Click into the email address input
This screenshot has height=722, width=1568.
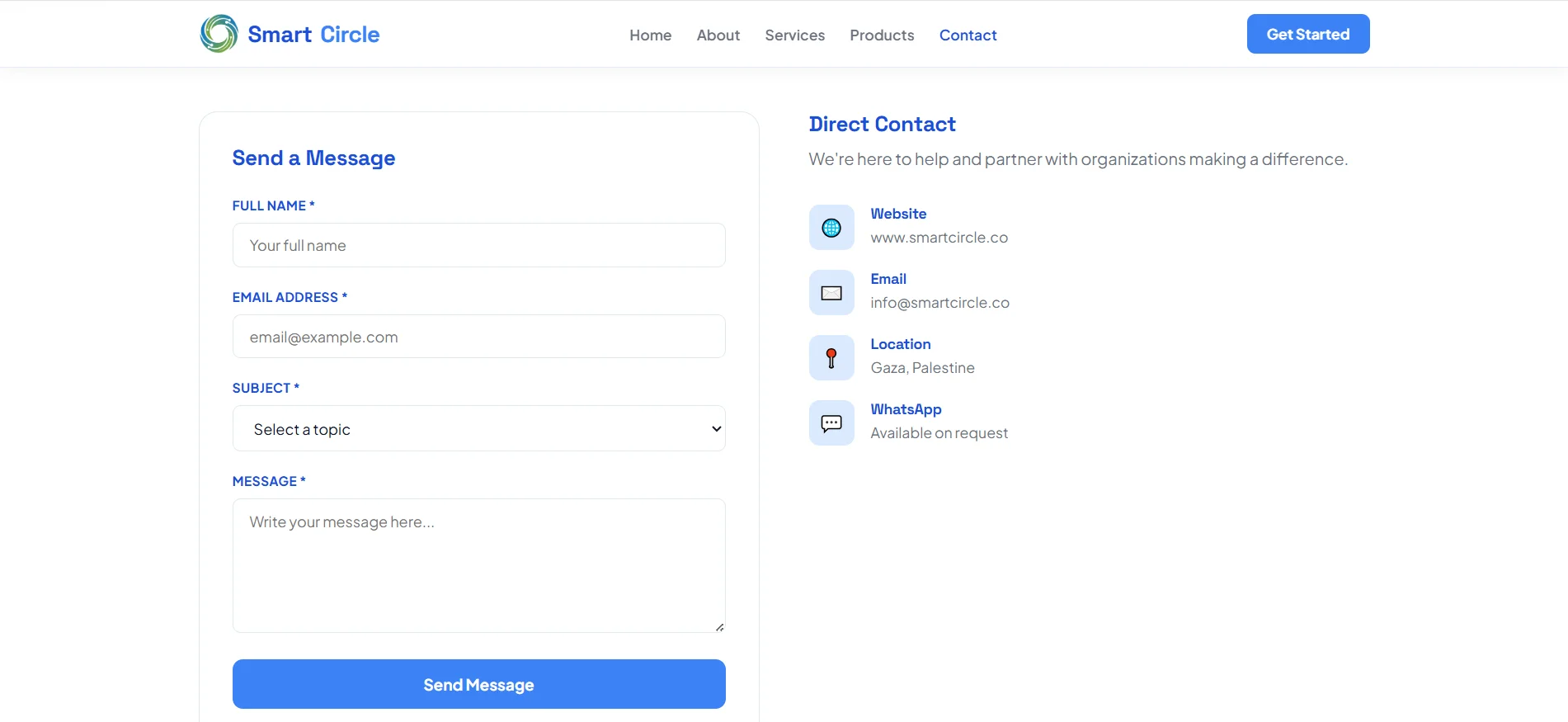coord(479,337)
